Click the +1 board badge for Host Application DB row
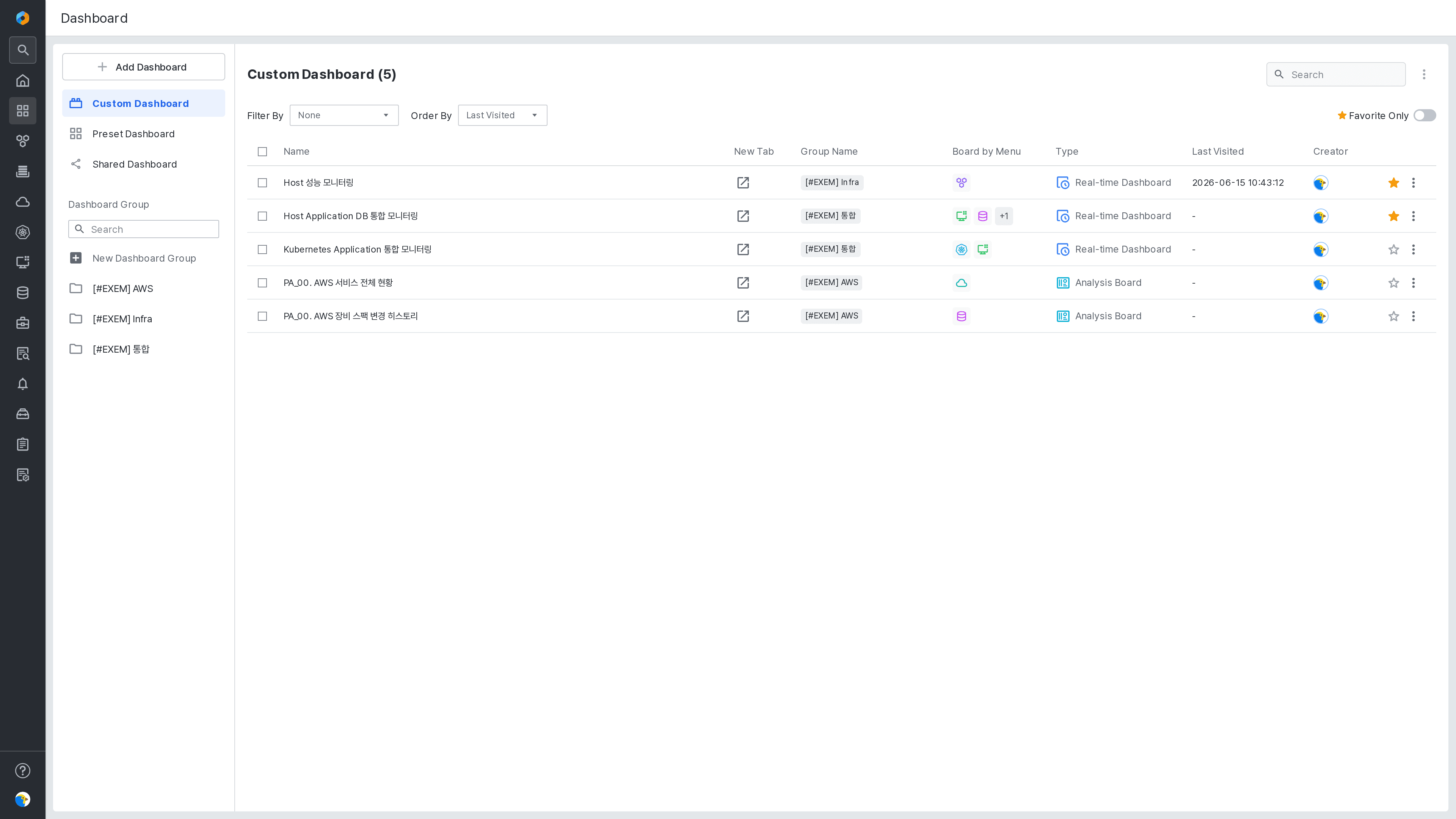Image resolution: width=1456 pixels, height=819 pixels. (1004, 216)
